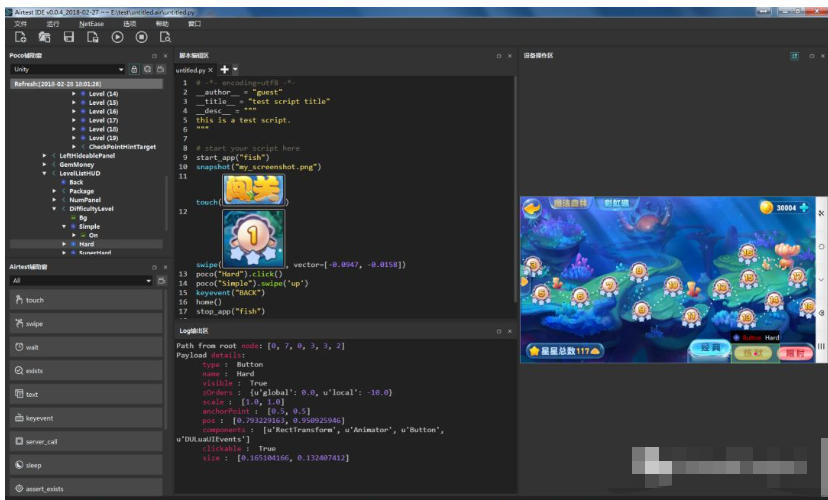Insert a keyevent command
Viewport: 828px width, 500px height.
(x=86, y=418)
